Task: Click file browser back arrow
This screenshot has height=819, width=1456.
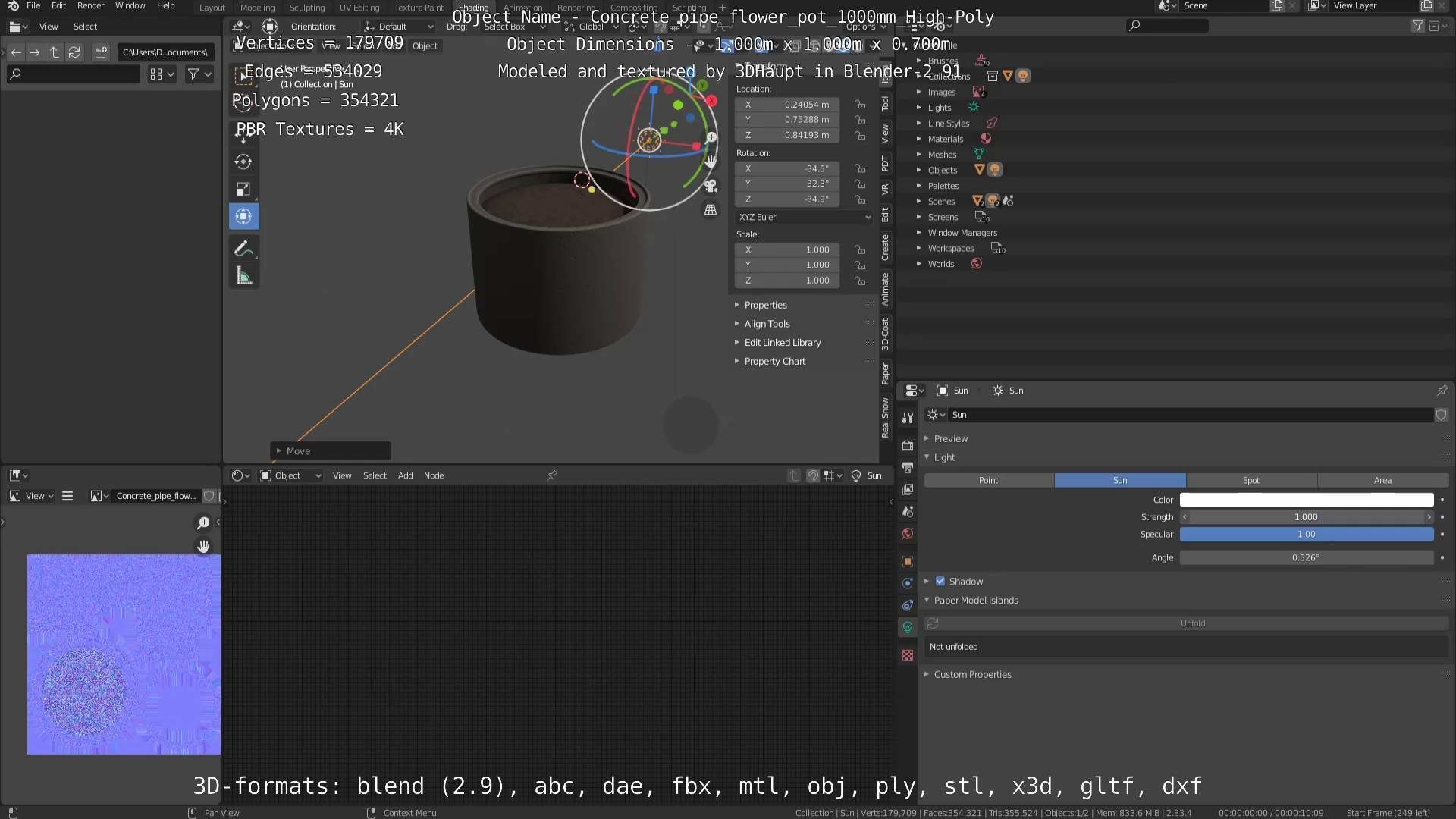Action: [16, 52]
